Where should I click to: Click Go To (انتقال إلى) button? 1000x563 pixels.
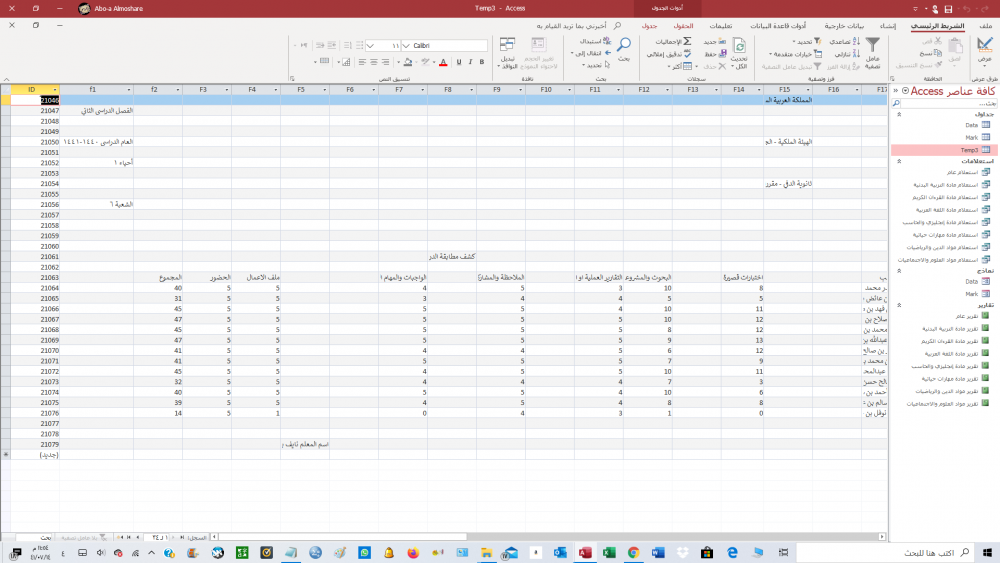592,54
